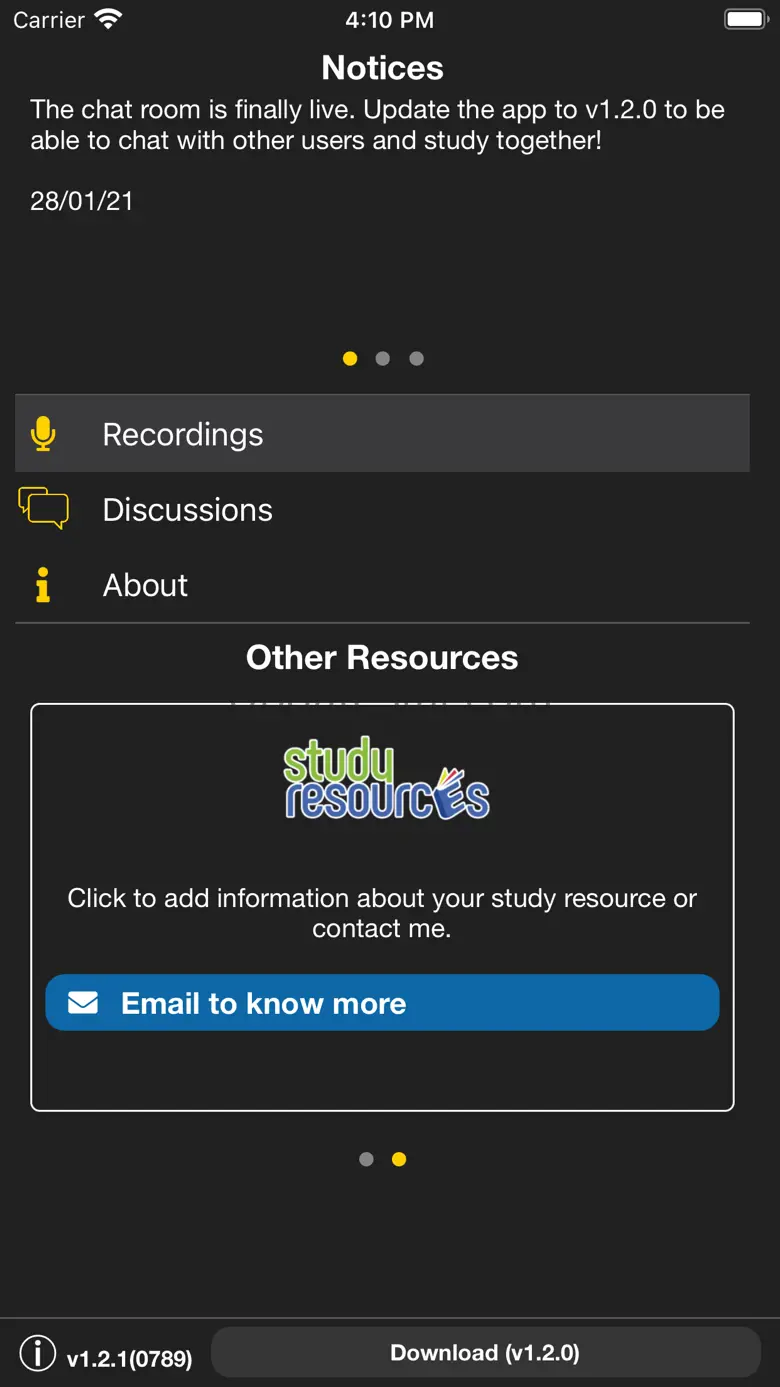Tap the v1.2.1(0789) version label
This screenshot has width=780, height=1387.
pyautogui.click(x=130, y=1358)
